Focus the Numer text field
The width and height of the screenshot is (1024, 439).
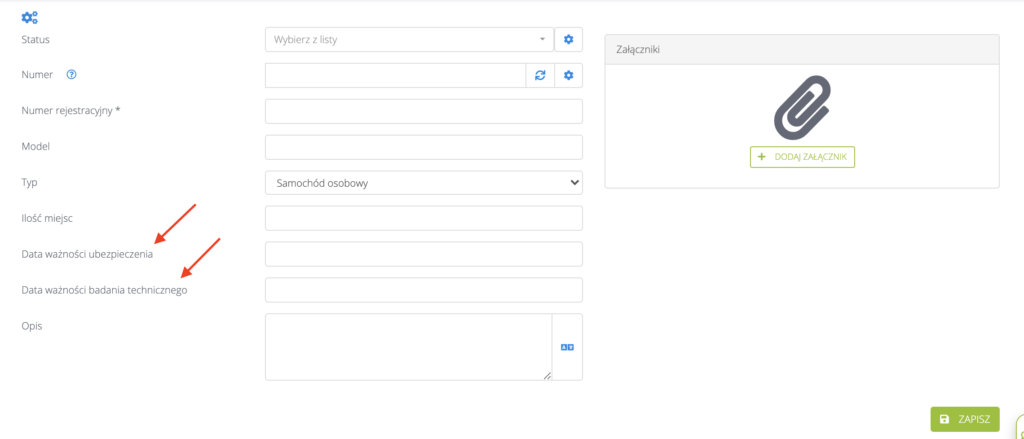point(395,75)
